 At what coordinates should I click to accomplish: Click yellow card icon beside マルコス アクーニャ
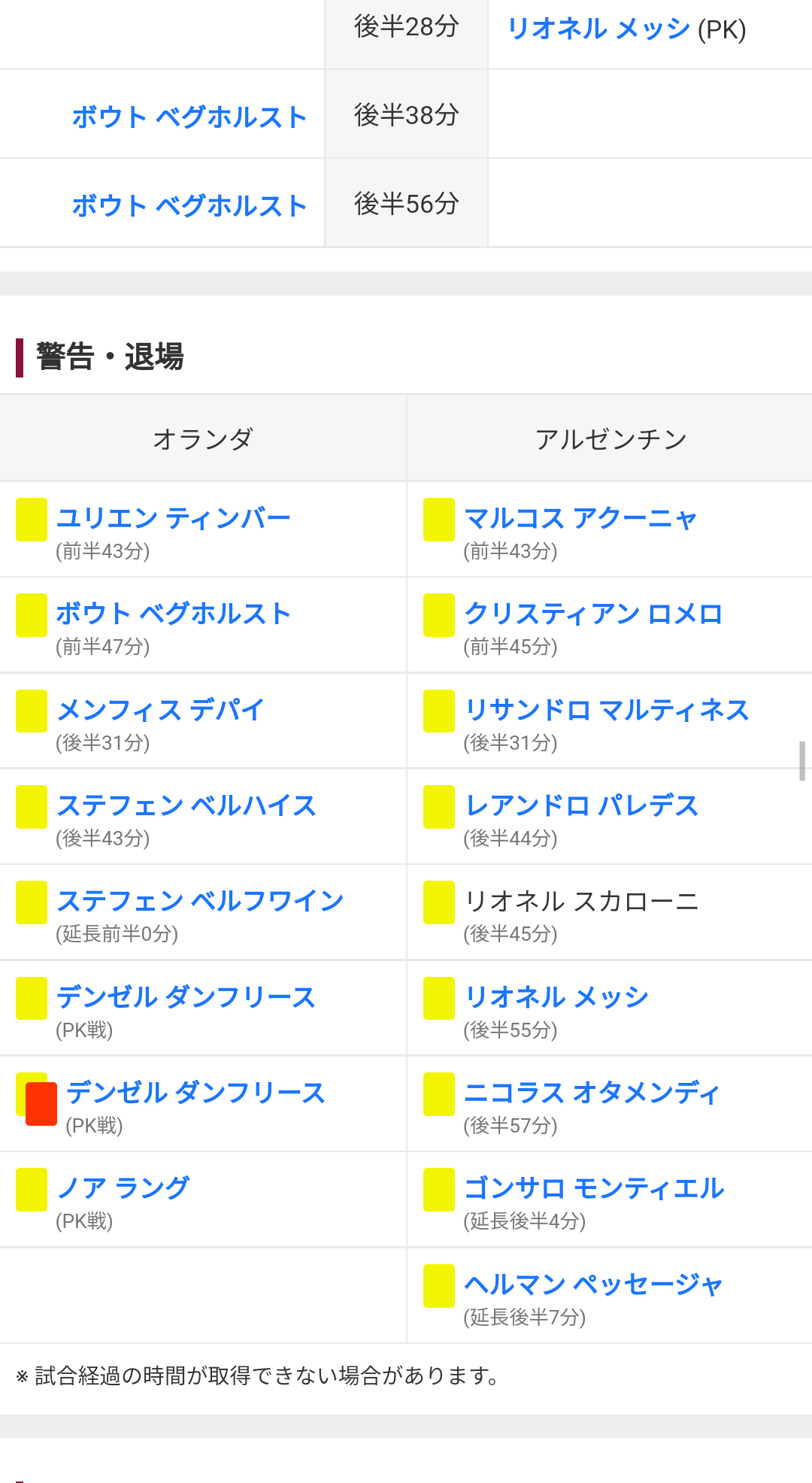(439, 520)
